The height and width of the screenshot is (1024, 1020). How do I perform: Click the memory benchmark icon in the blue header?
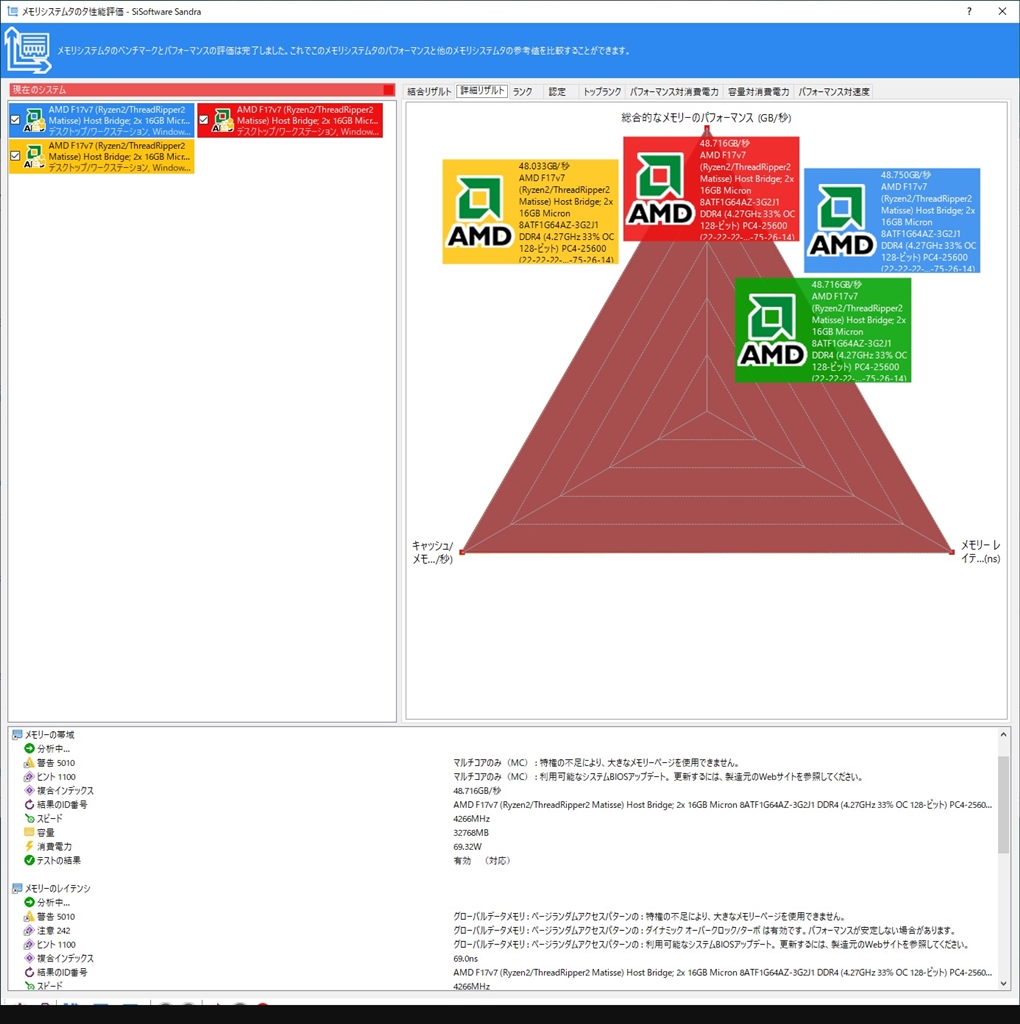coord(27,50)
